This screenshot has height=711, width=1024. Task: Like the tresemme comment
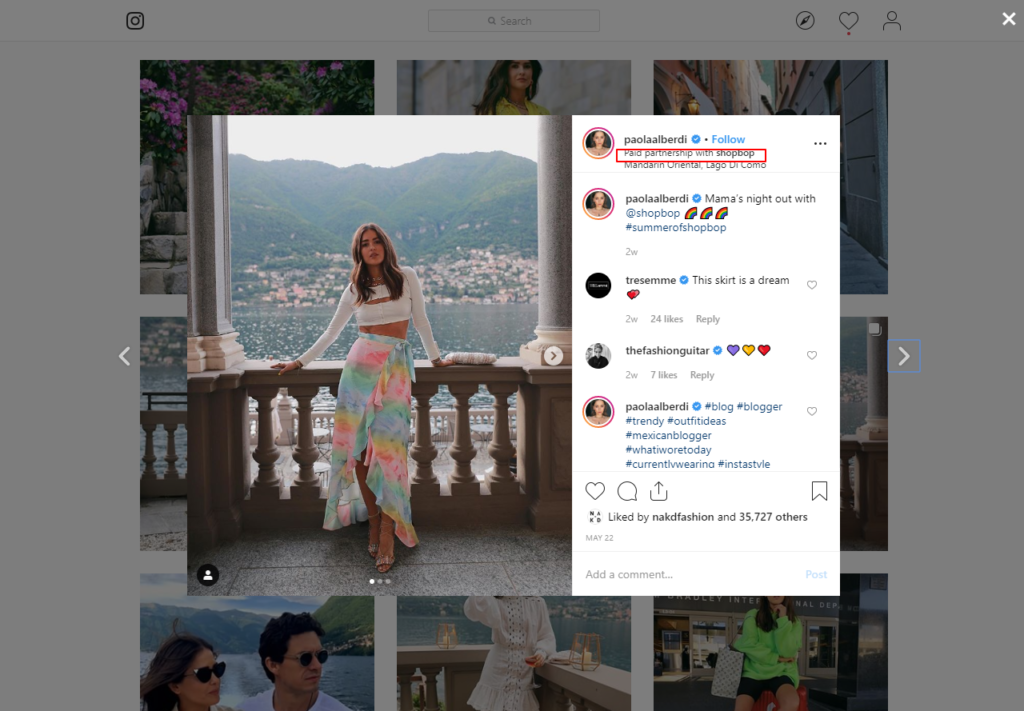812,285
